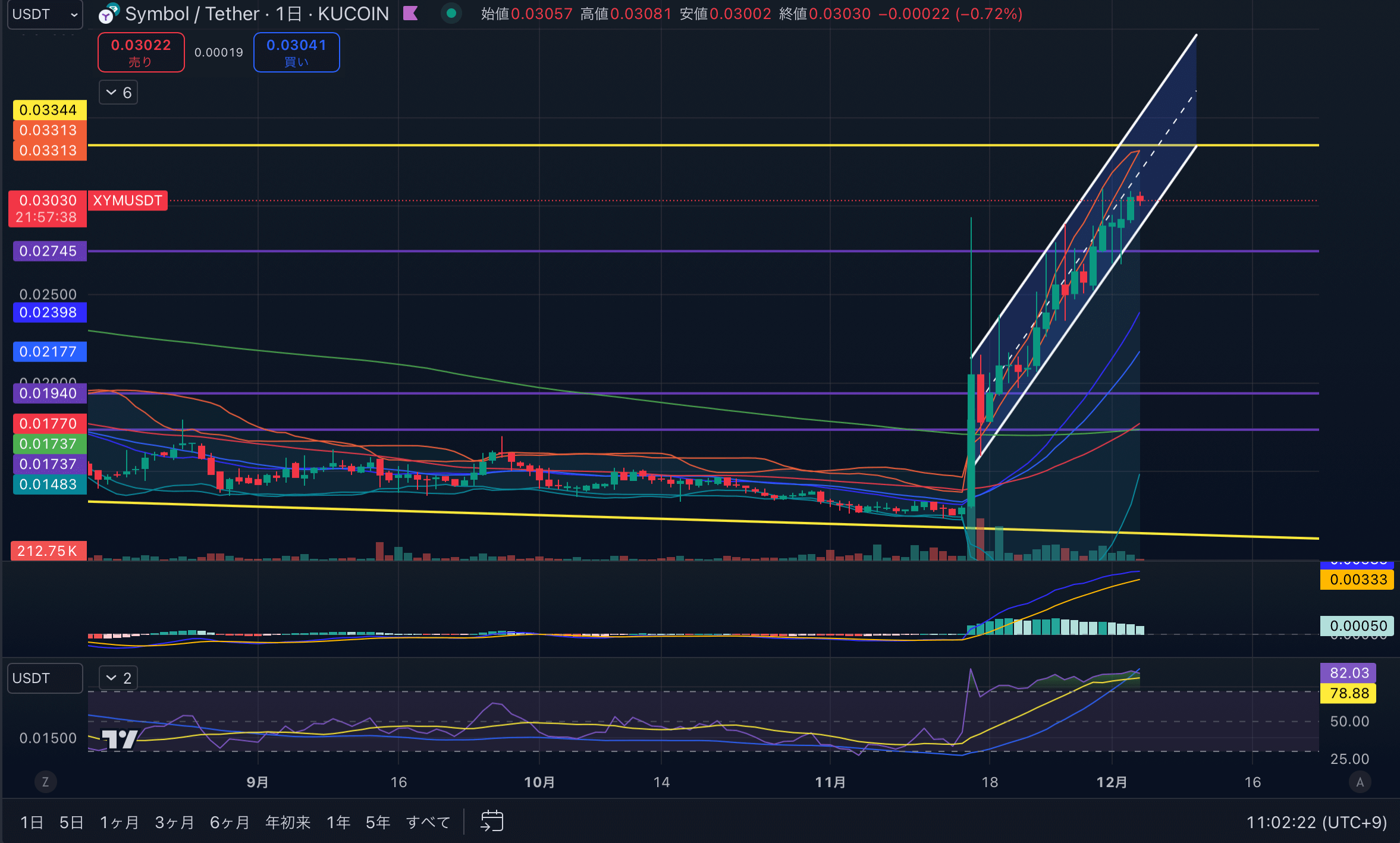The image size is (1400, 843).
Task: Expand the 2 indicators legend in RSI pane
Action: tap(118, 678)
